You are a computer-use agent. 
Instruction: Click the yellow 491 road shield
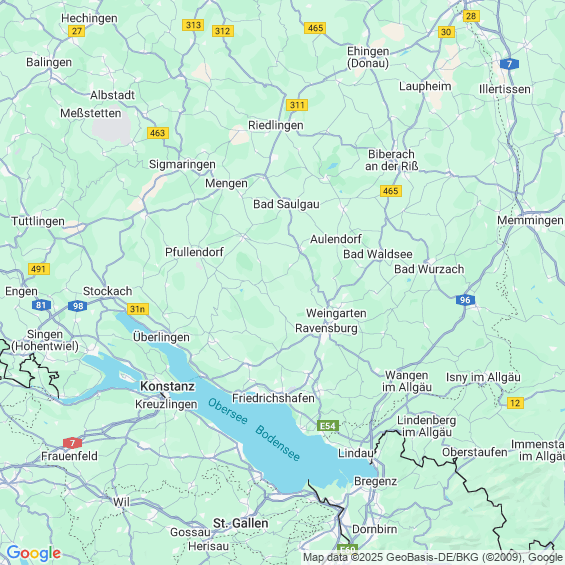[39, 269]
